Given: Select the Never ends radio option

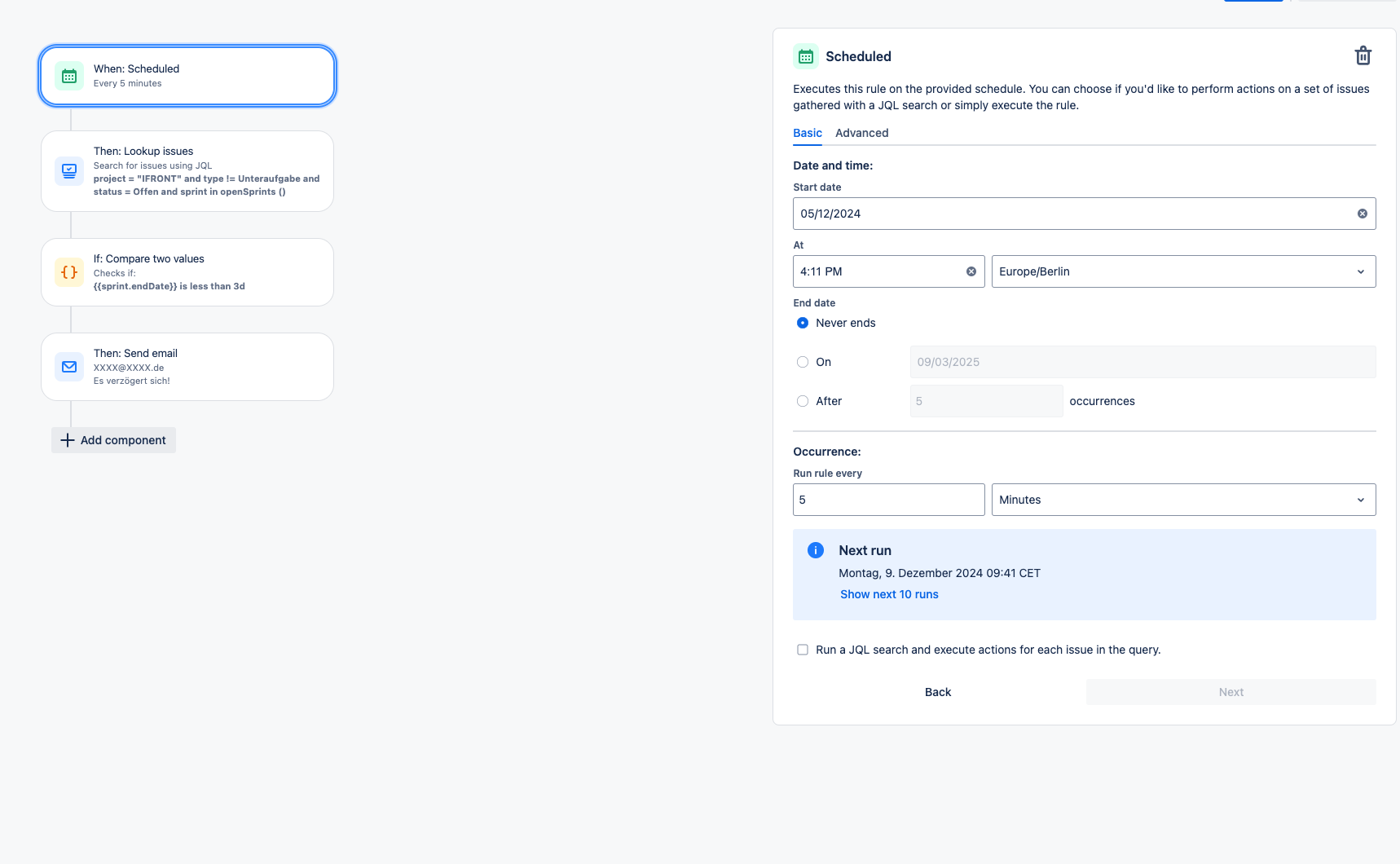Looking at the screenshot, I should [803, 323].
